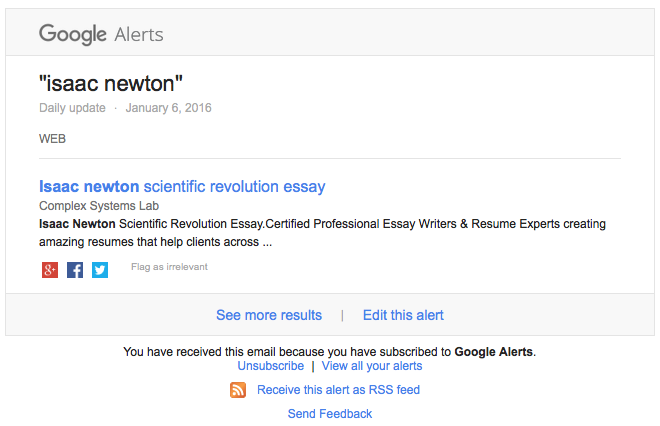Click the WEB section label
This screenshot has width=660, height=426.
pos(52,139)
